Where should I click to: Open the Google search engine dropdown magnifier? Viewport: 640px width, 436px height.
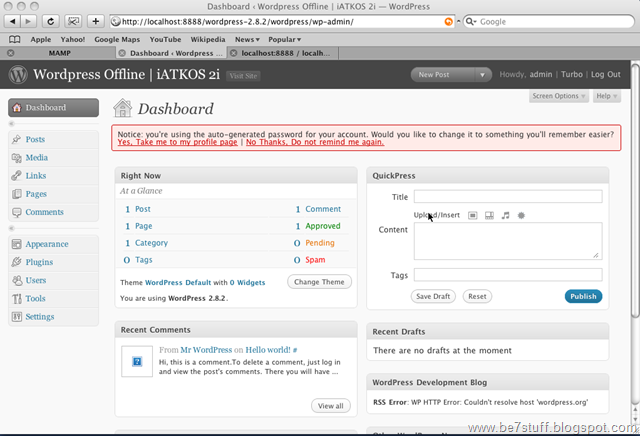(471, 21)
